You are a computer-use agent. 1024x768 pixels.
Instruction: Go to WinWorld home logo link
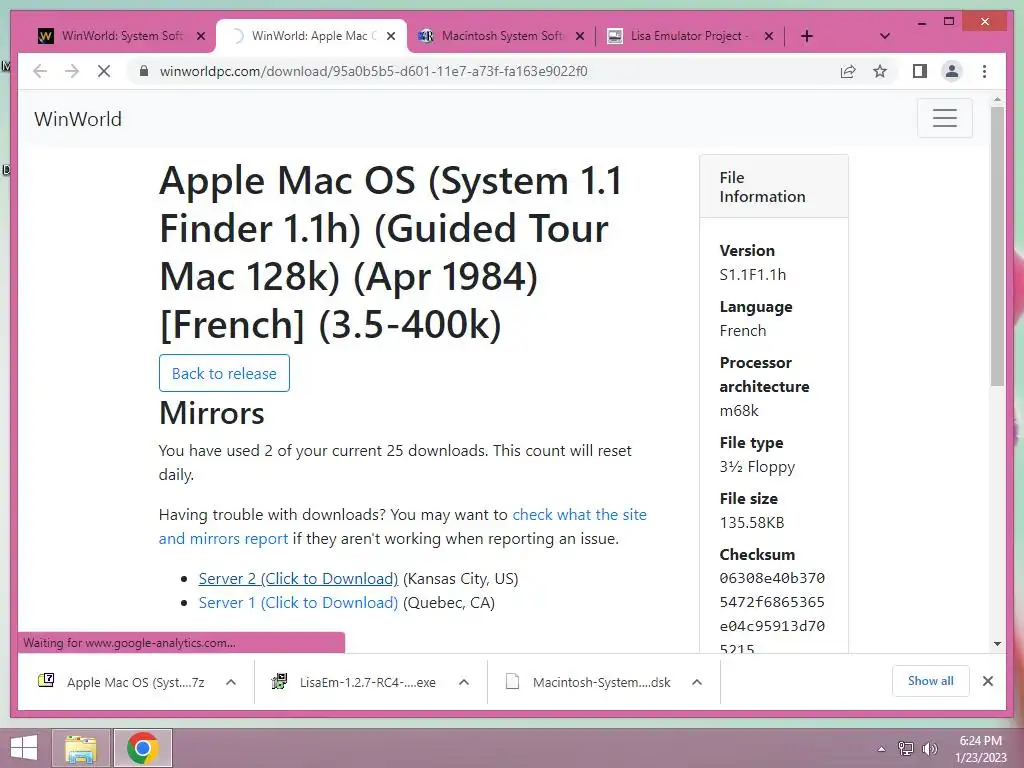[x=78, y=119]
